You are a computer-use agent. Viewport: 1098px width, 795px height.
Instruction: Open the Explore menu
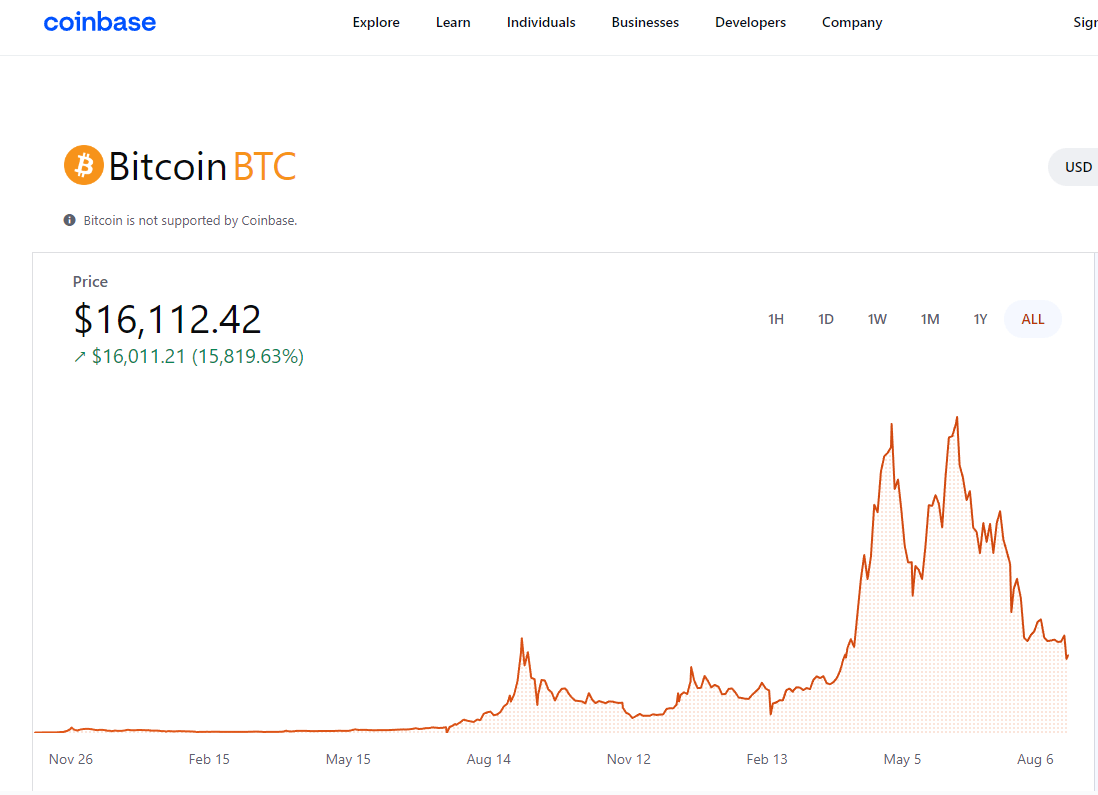pyautogui.click(x=375, y=21)
